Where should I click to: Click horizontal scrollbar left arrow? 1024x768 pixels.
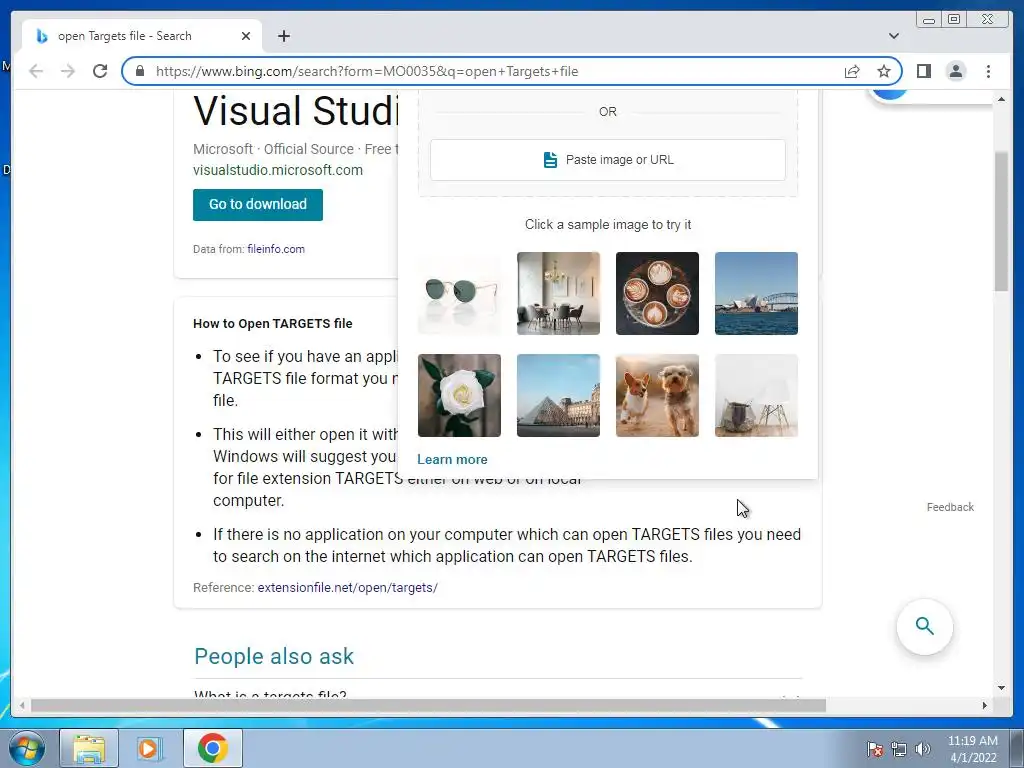[22, 705]
